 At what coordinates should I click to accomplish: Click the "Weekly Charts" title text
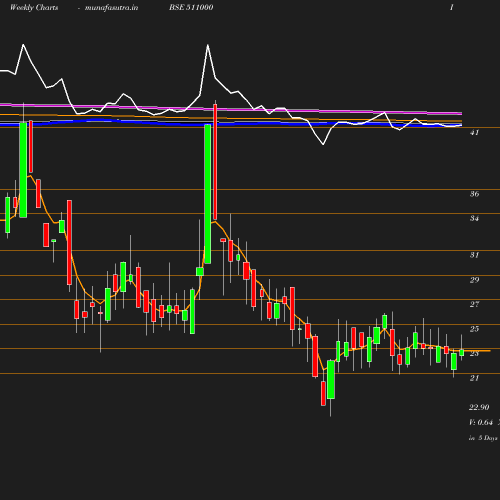coord(34,8)
